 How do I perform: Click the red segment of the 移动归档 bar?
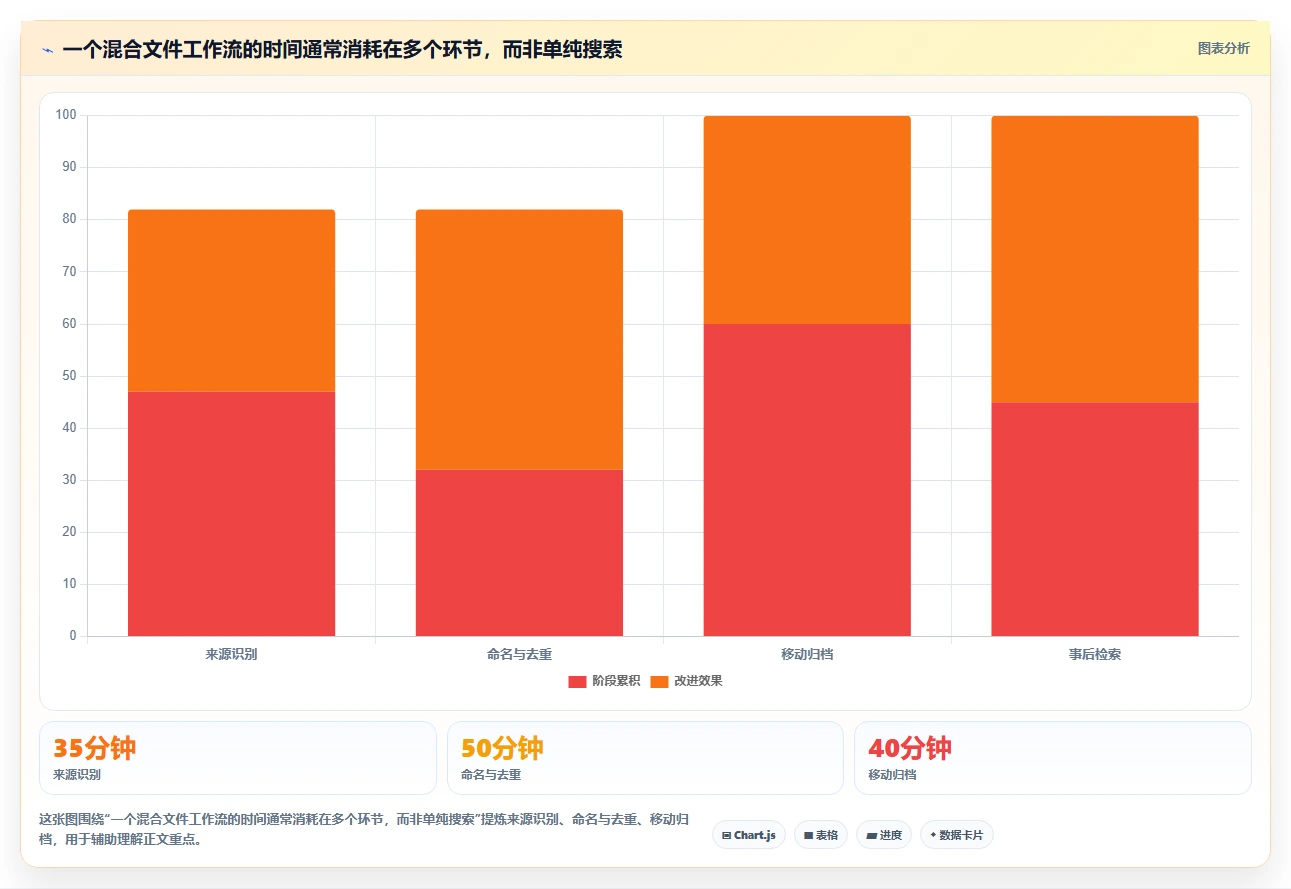tap(807, 479)
